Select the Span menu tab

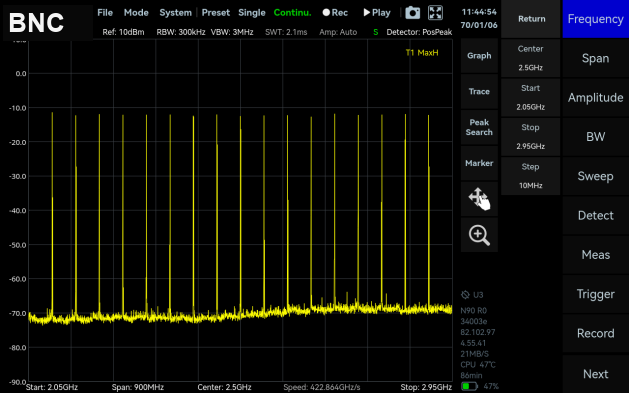click(596, 58)
